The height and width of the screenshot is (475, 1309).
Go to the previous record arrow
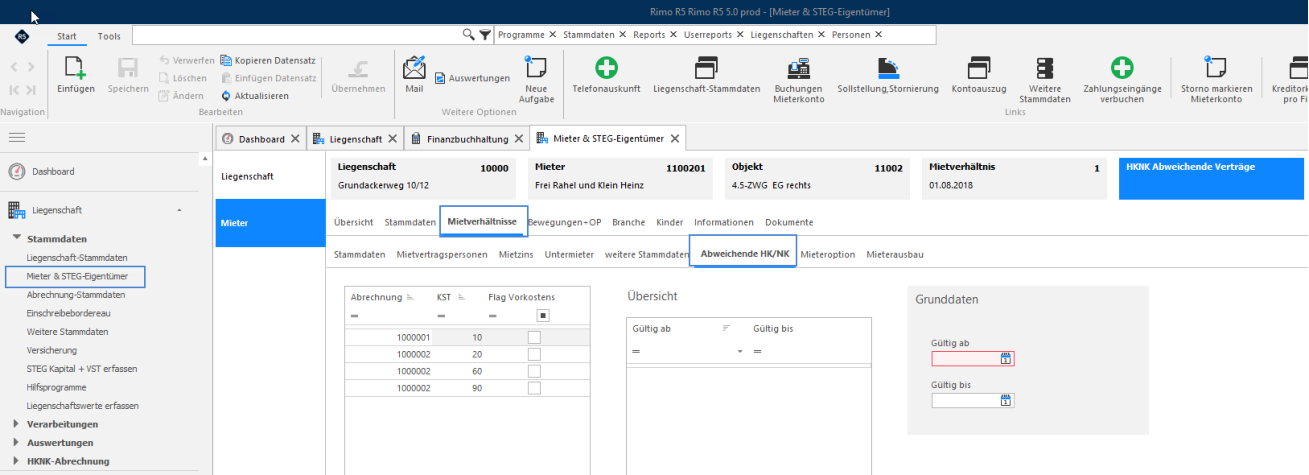click(x=15, y=67)
